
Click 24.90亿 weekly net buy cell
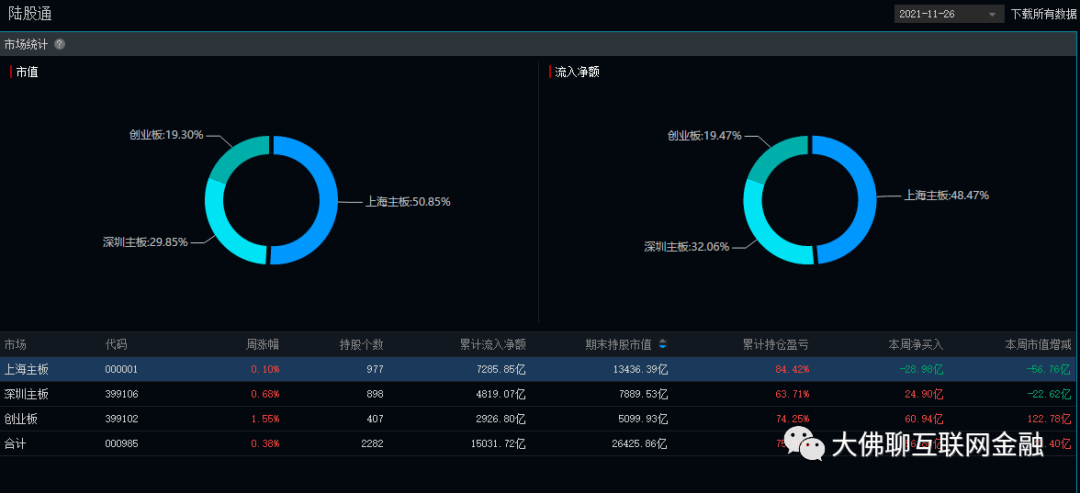coord(924,395)
